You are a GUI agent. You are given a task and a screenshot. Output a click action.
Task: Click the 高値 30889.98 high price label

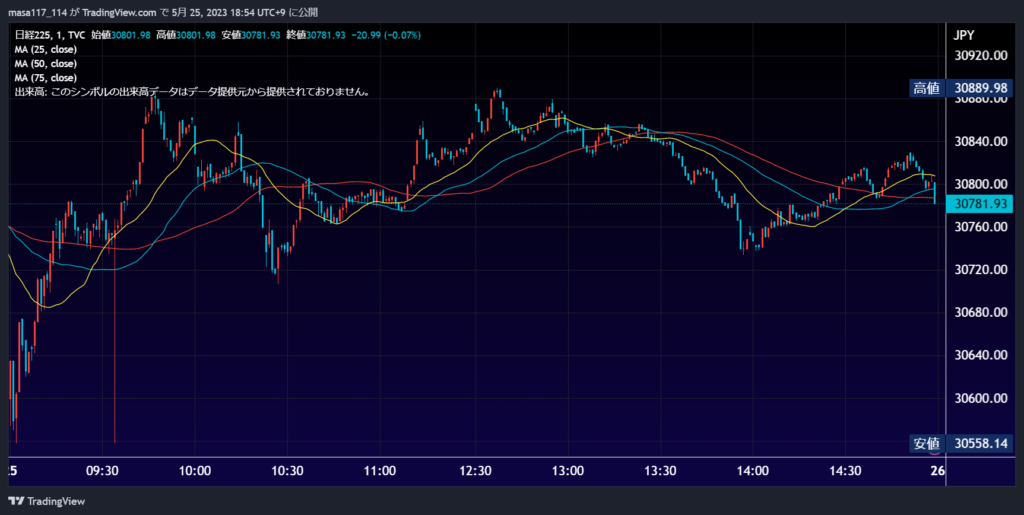961,88
